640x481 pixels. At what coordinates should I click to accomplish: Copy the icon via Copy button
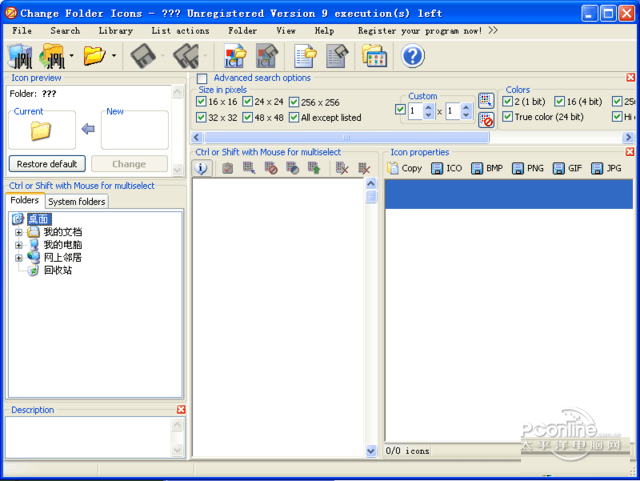[405, 169]
